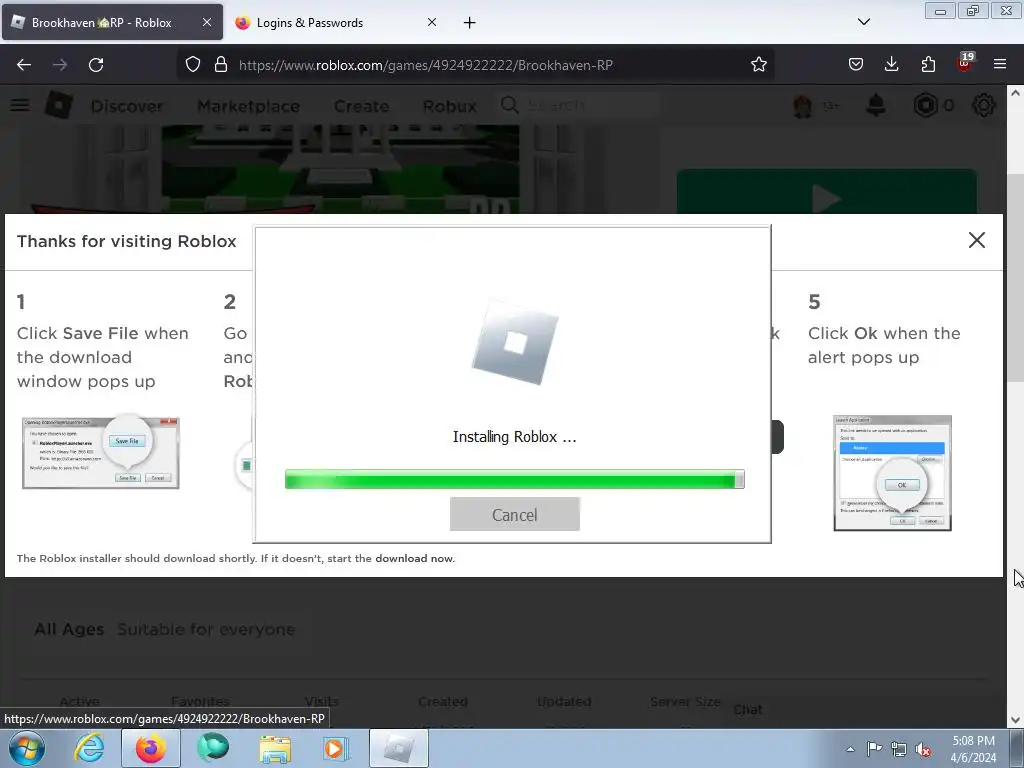Viewport: 1024px width, 768px height.
Task: Click the step 1 Save File thumbnail
Action: click(101, 453)
